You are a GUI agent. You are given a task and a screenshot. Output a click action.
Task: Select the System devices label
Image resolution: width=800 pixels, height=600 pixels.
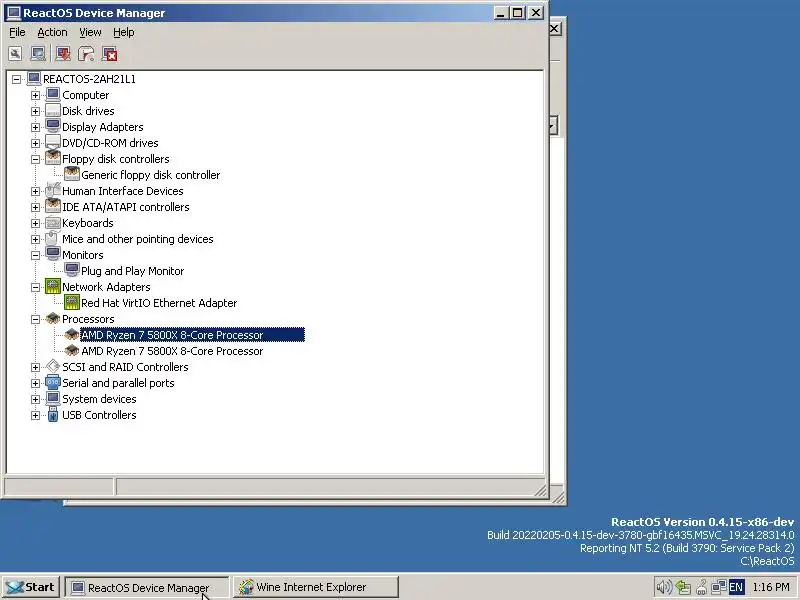[x=99, y=398]
